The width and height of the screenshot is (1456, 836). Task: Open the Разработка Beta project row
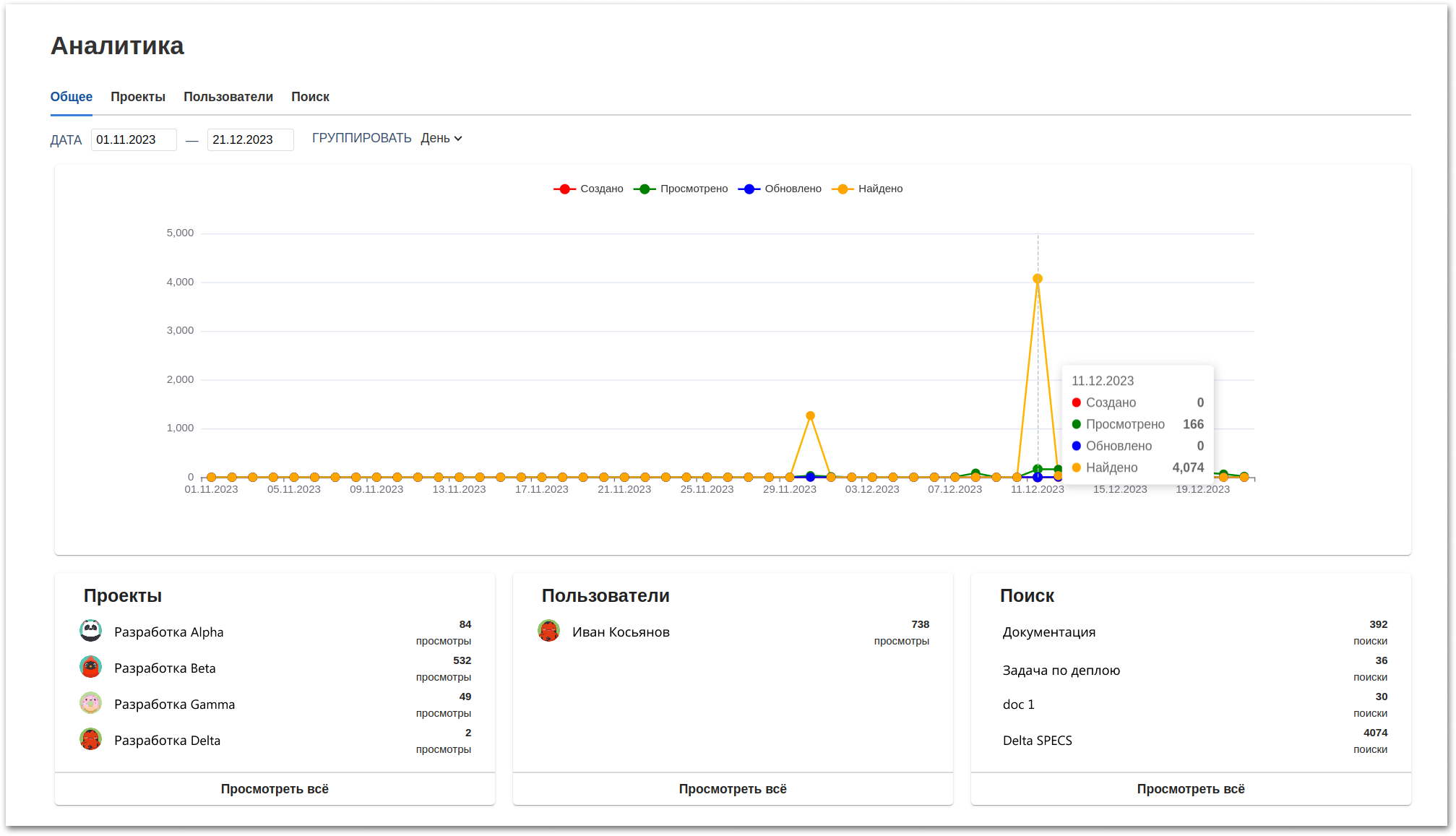tap(275, 668)
